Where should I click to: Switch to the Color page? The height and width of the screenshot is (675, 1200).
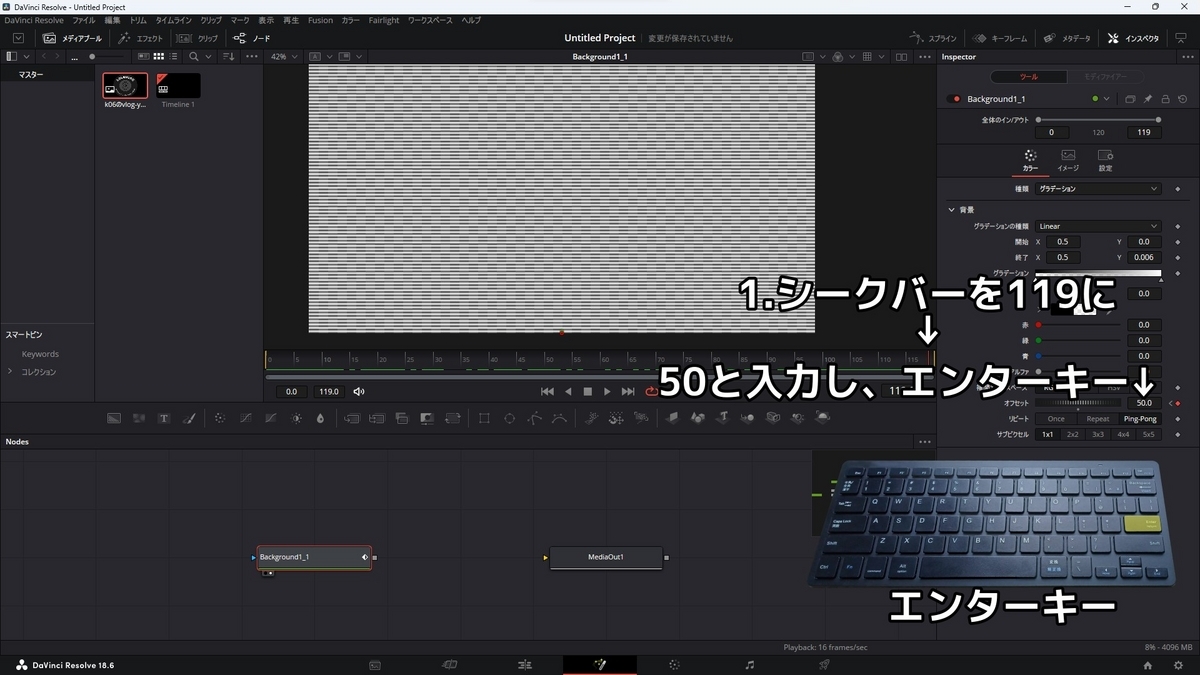[x=675, y=664]
